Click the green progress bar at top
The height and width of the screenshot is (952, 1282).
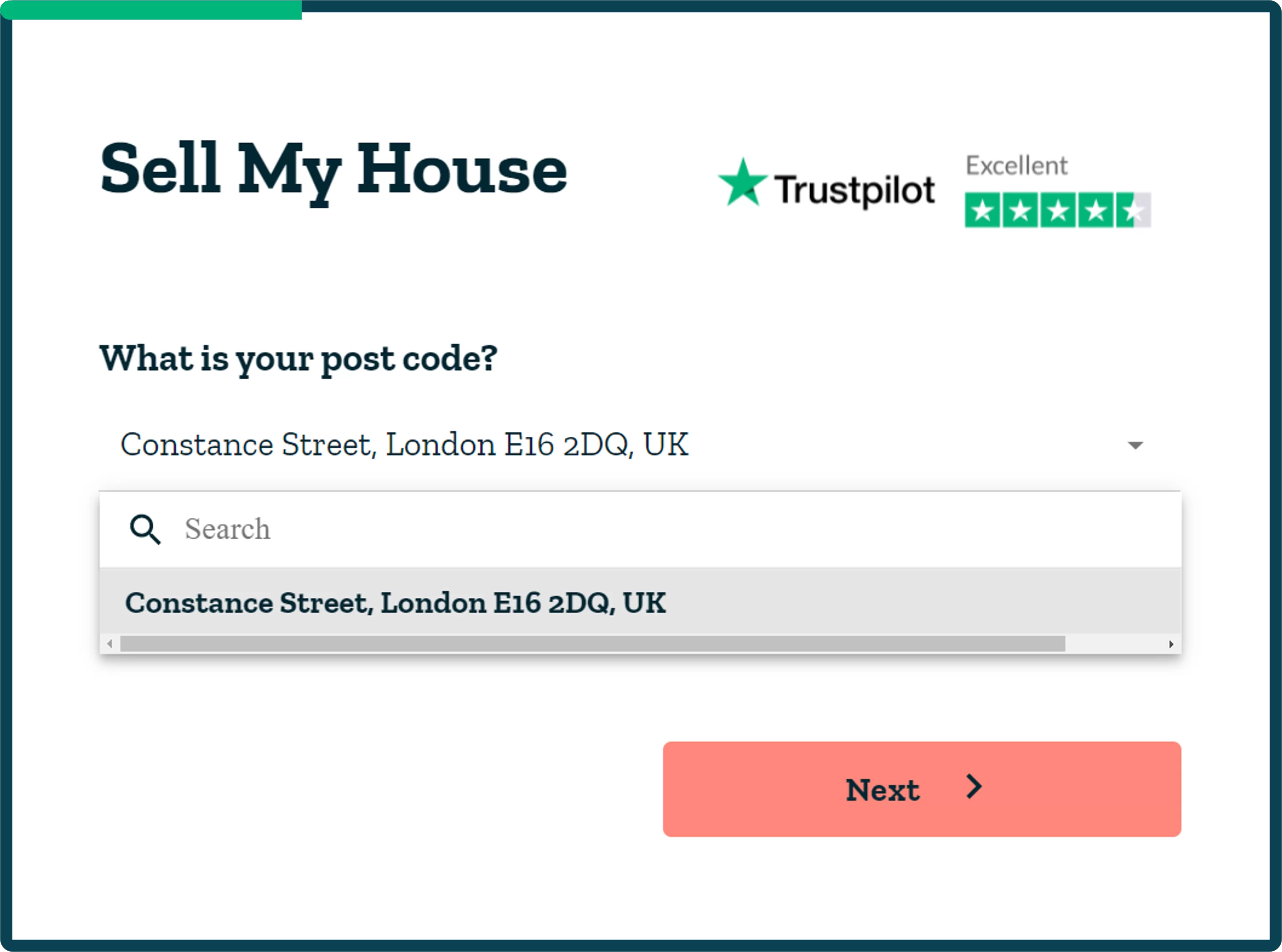pyautogui.click(x=151, y=10)
